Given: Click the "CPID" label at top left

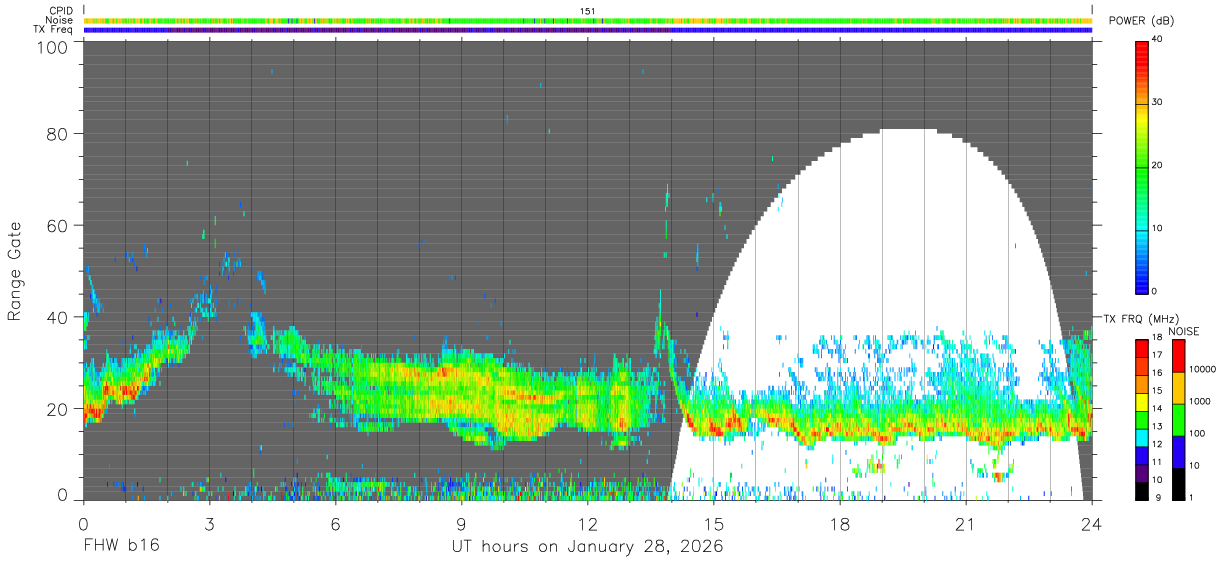Looking at the screenshot, I should coord(61,10).
